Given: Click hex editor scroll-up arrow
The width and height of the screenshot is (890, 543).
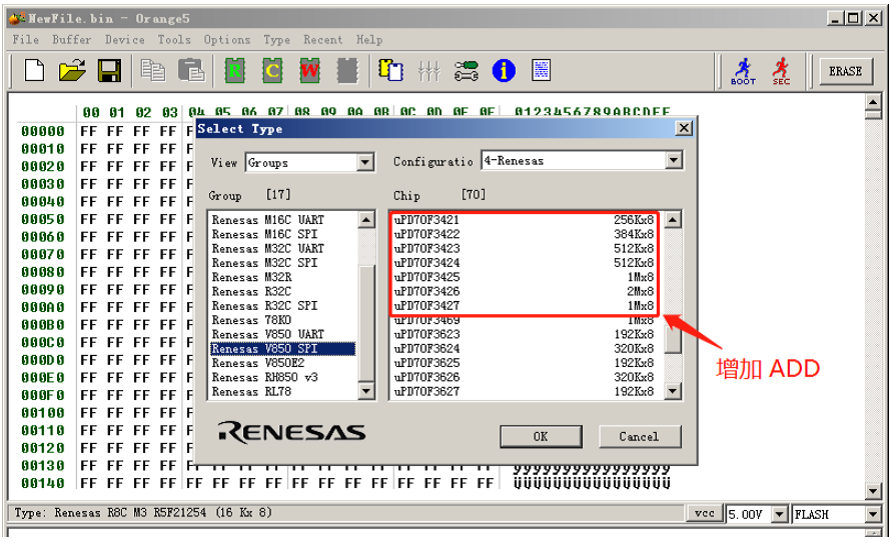Looking at the screenshot, I should coord(873,103).
